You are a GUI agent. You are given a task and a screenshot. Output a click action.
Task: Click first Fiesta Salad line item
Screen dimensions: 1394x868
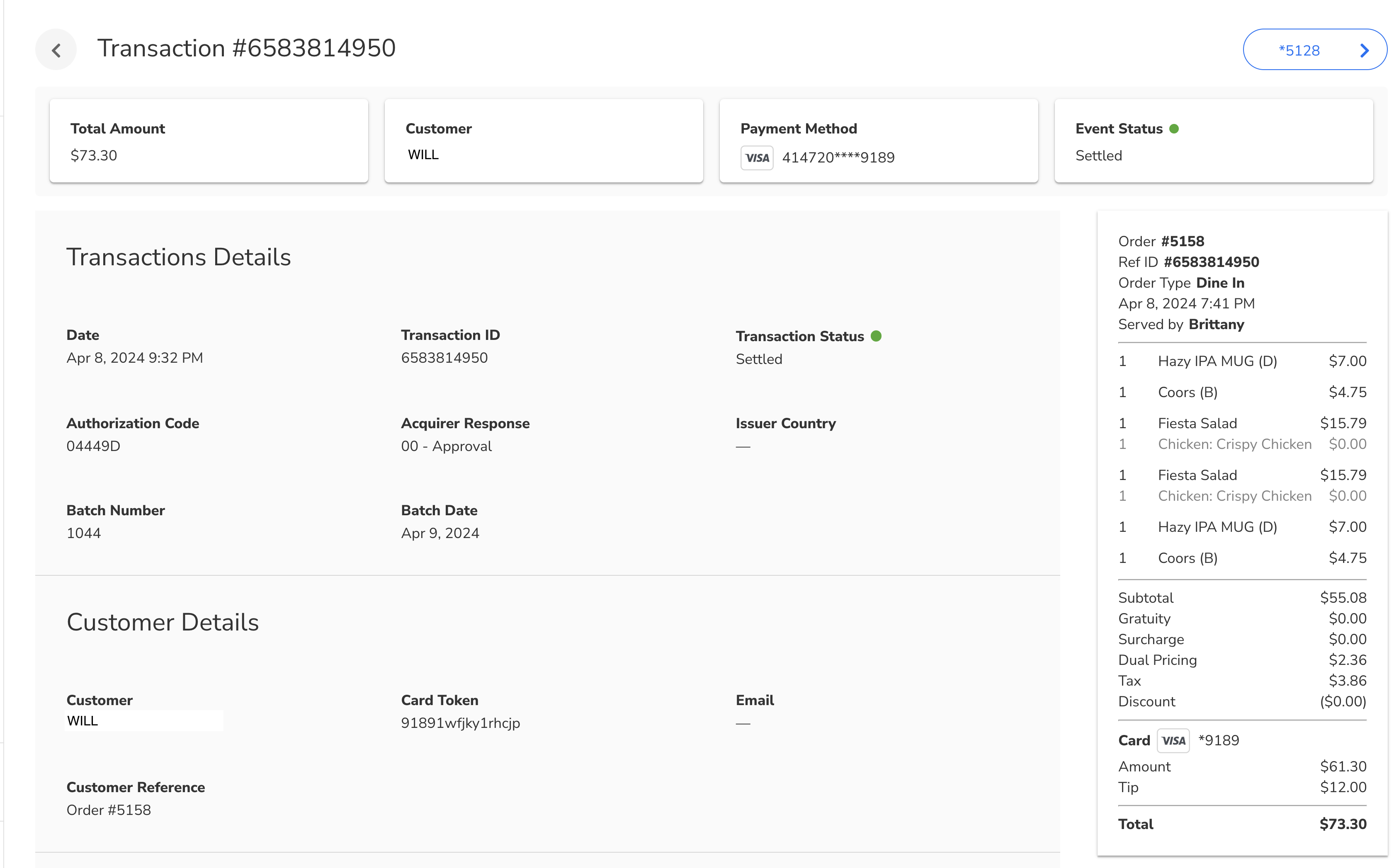[x=1197, y=423]
